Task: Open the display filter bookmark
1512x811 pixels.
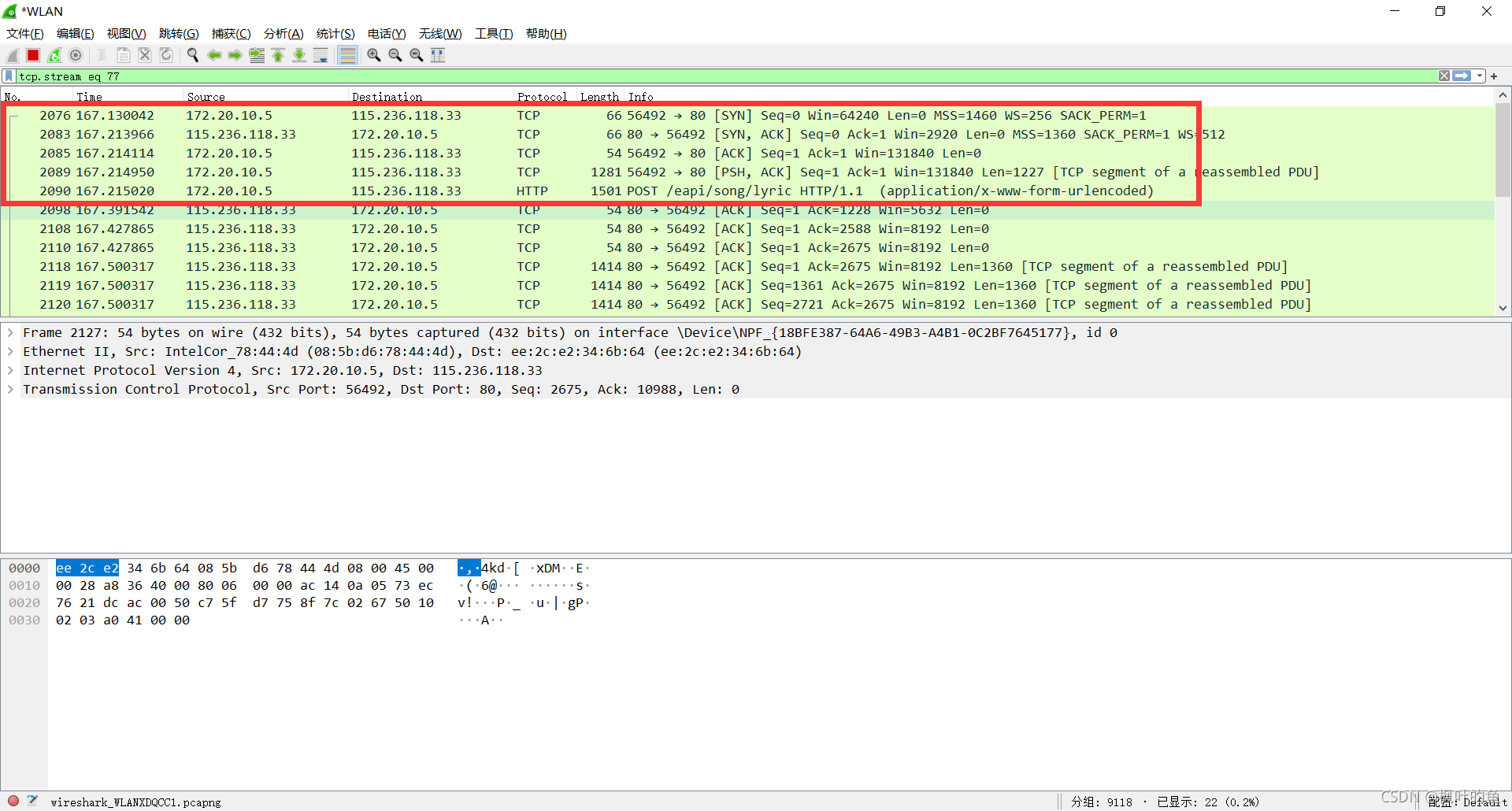Action: [x=9, y=76]
